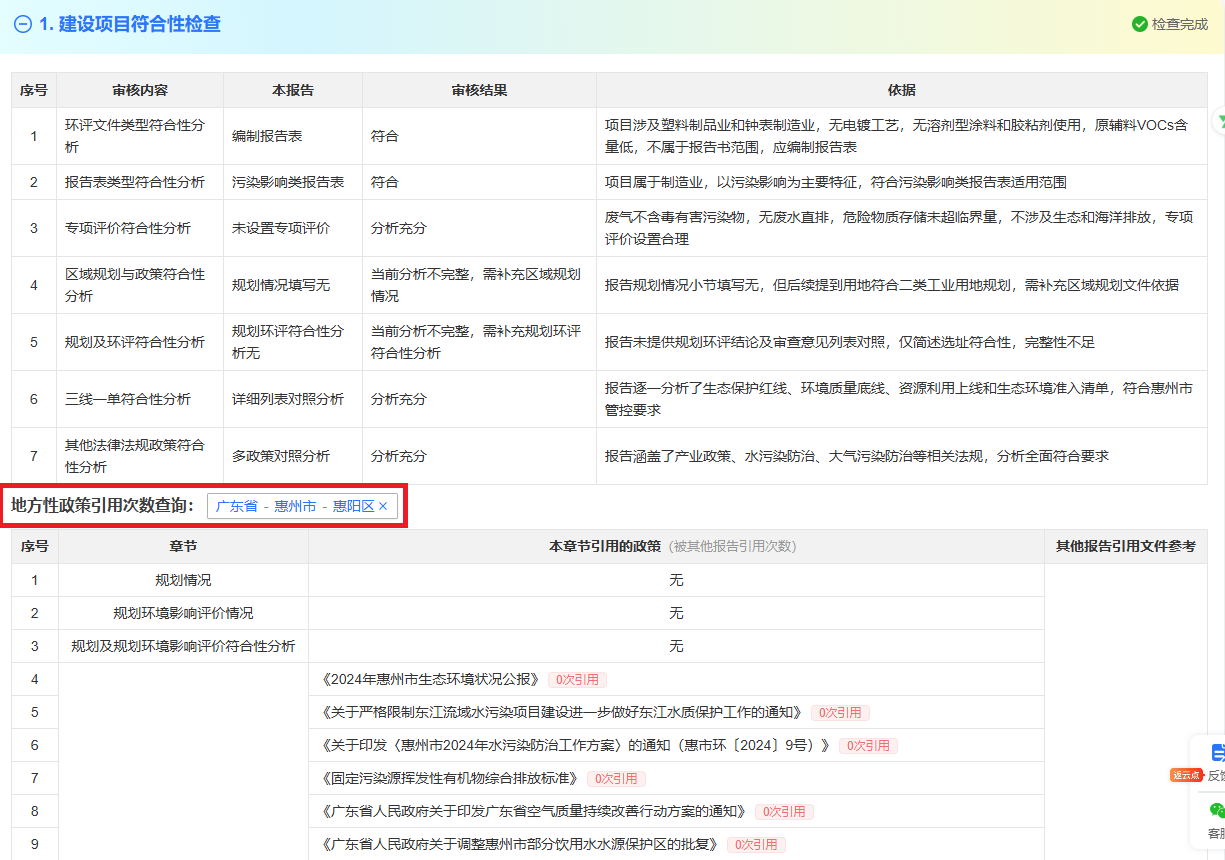1225x860 pixels.
Task: Click the green floating icon at right edge
Action: click(x=1219, y=121)
